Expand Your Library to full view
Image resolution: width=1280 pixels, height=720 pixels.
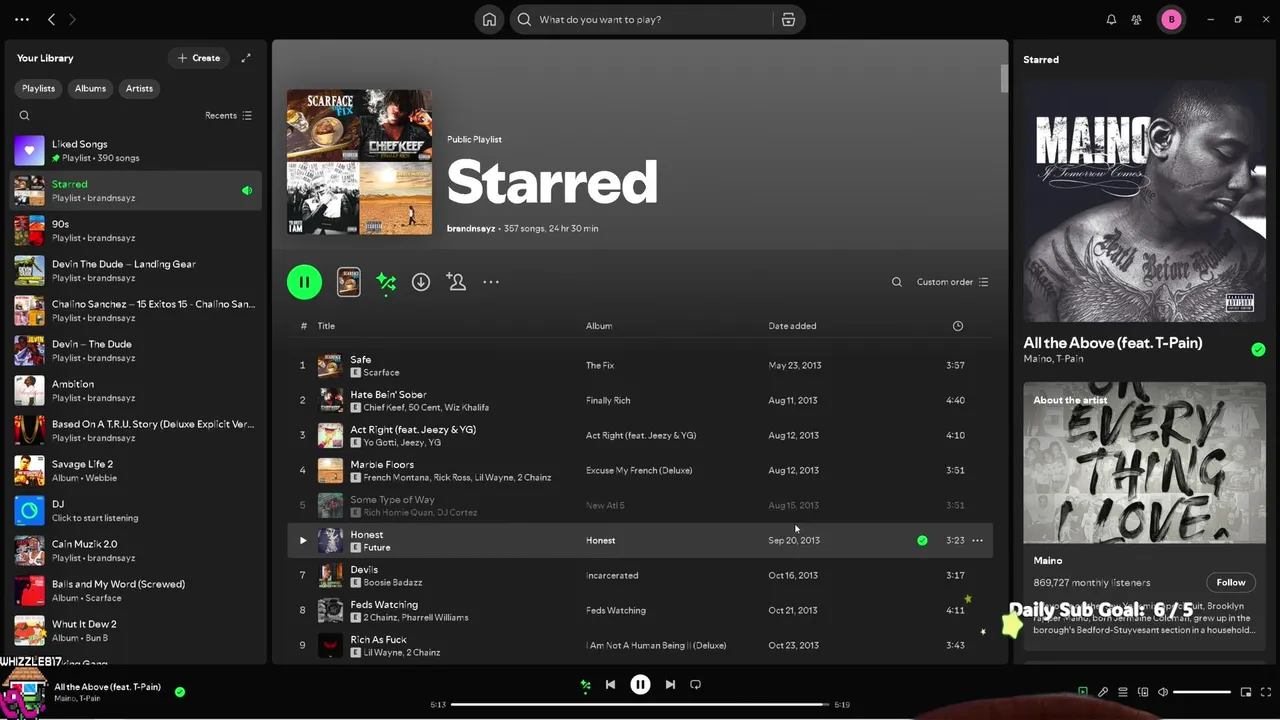(x=246, y=58)
